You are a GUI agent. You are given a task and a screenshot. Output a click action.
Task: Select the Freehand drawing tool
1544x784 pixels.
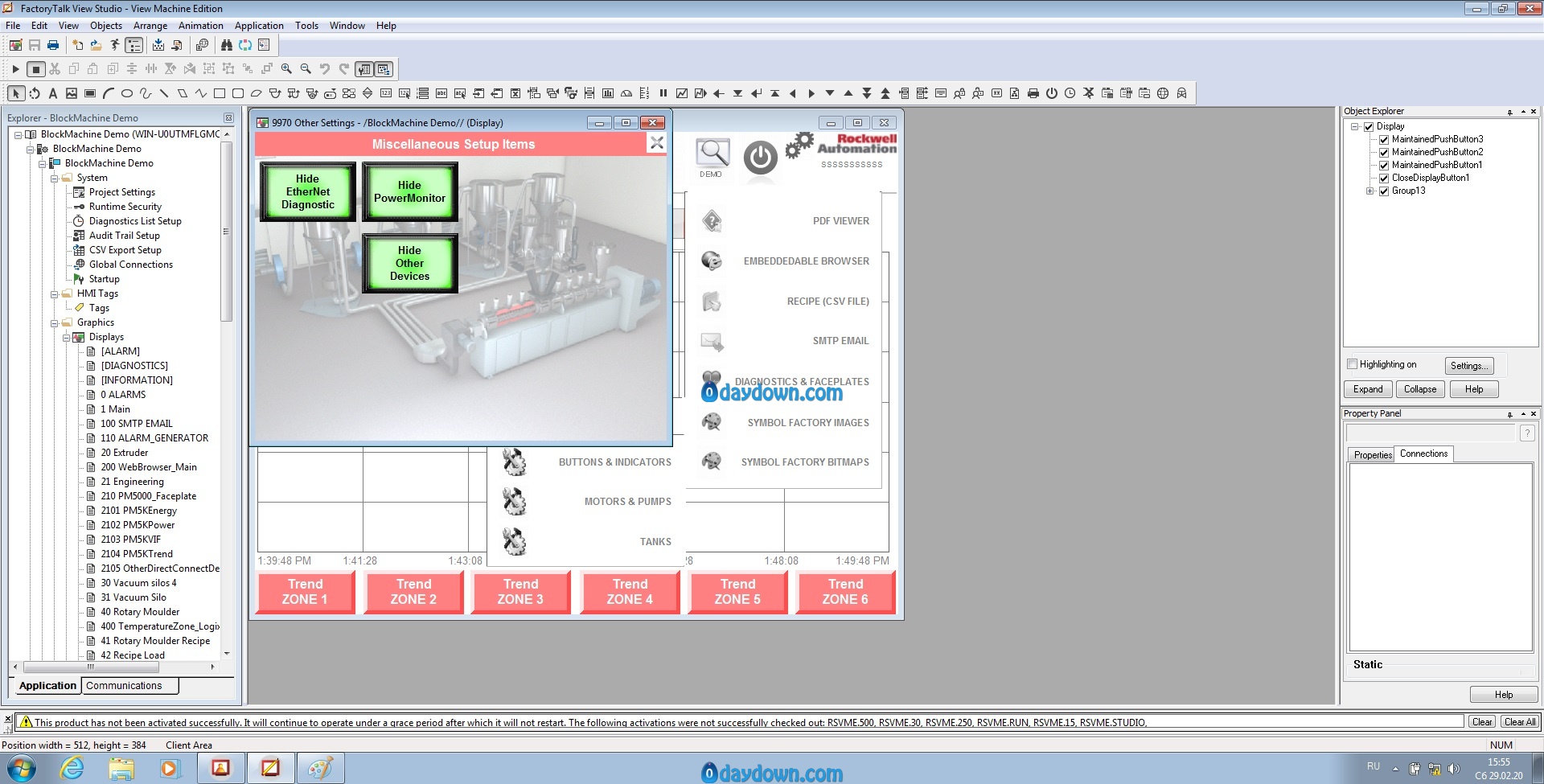(x=146, y=94)
